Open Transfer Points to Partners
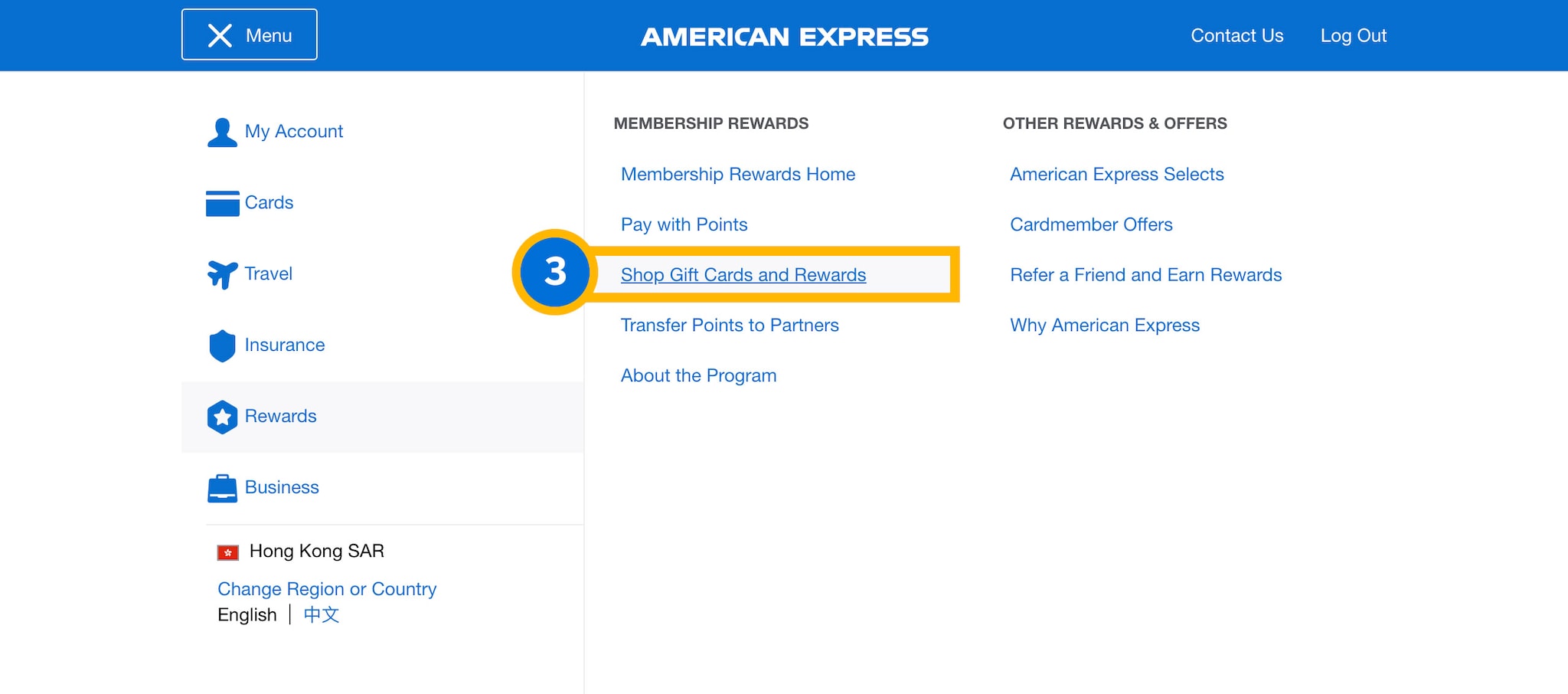The height and width of the screenshot is (694, 1568). coord(729,326)
